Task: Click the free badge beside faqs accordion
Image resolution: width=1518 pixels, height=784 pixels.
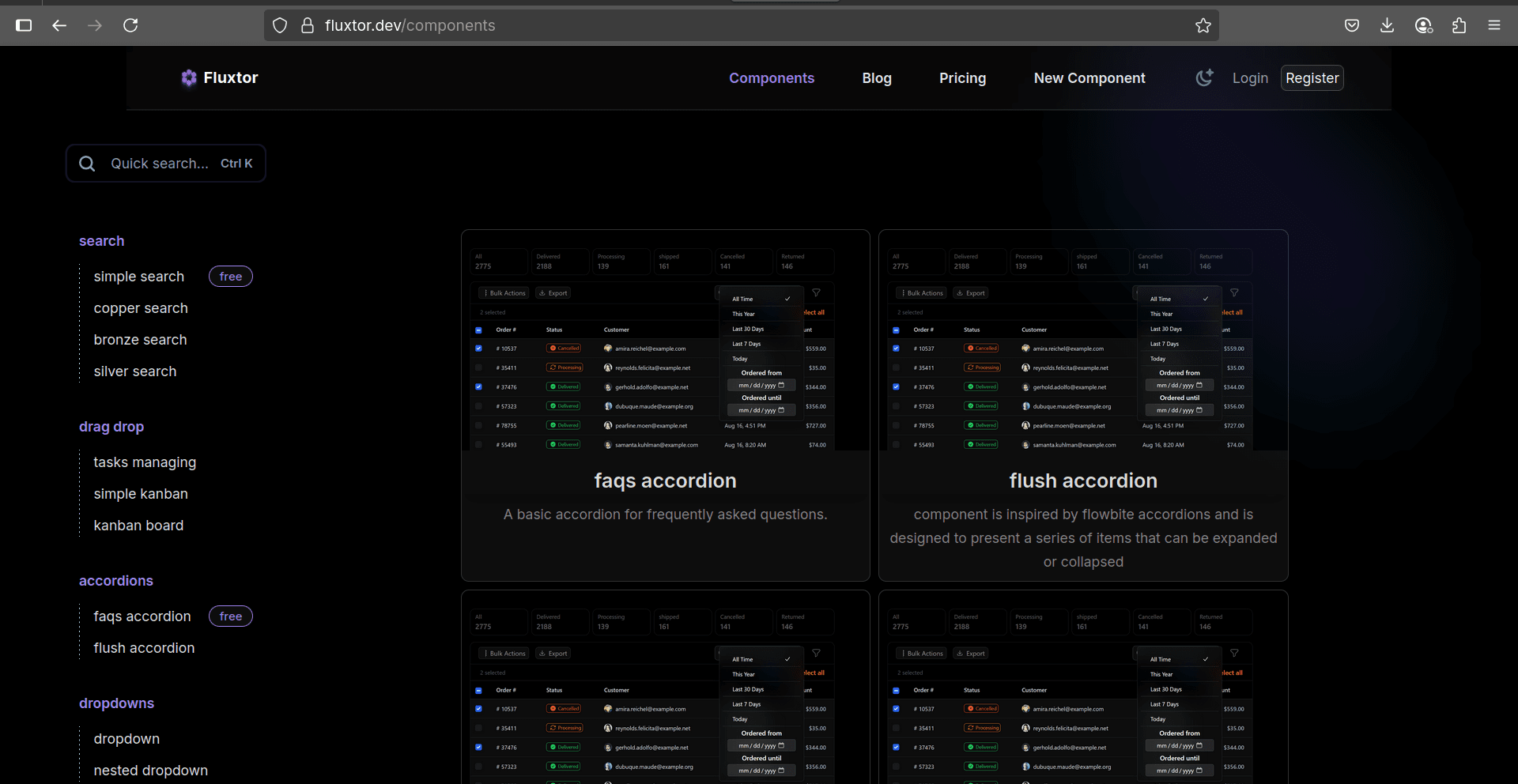Action: 231,616
